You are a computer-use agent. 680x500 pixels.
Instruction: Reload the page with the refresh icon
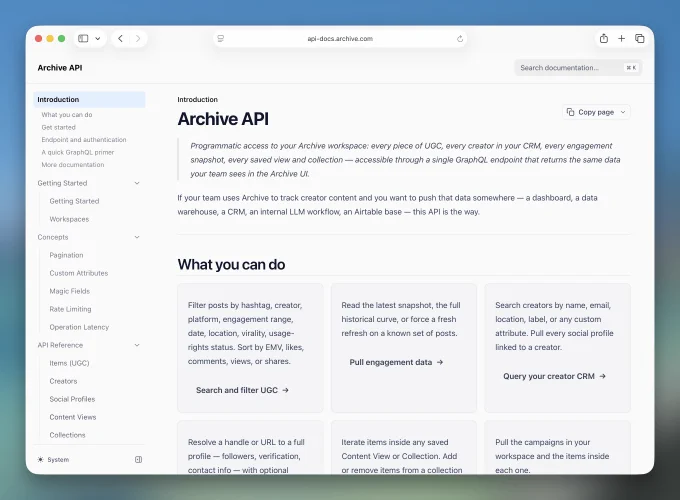(460, 39)
